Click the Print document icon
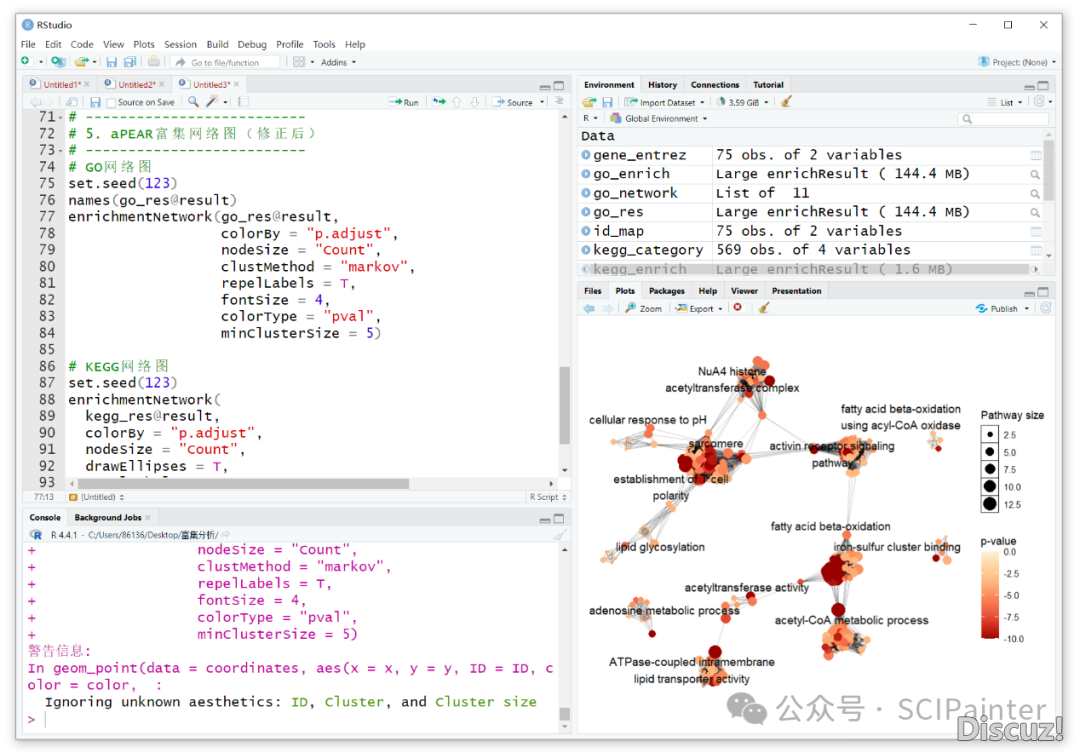Image resolution: width=1080 pixels, height=753 pixels. point(154,62)
